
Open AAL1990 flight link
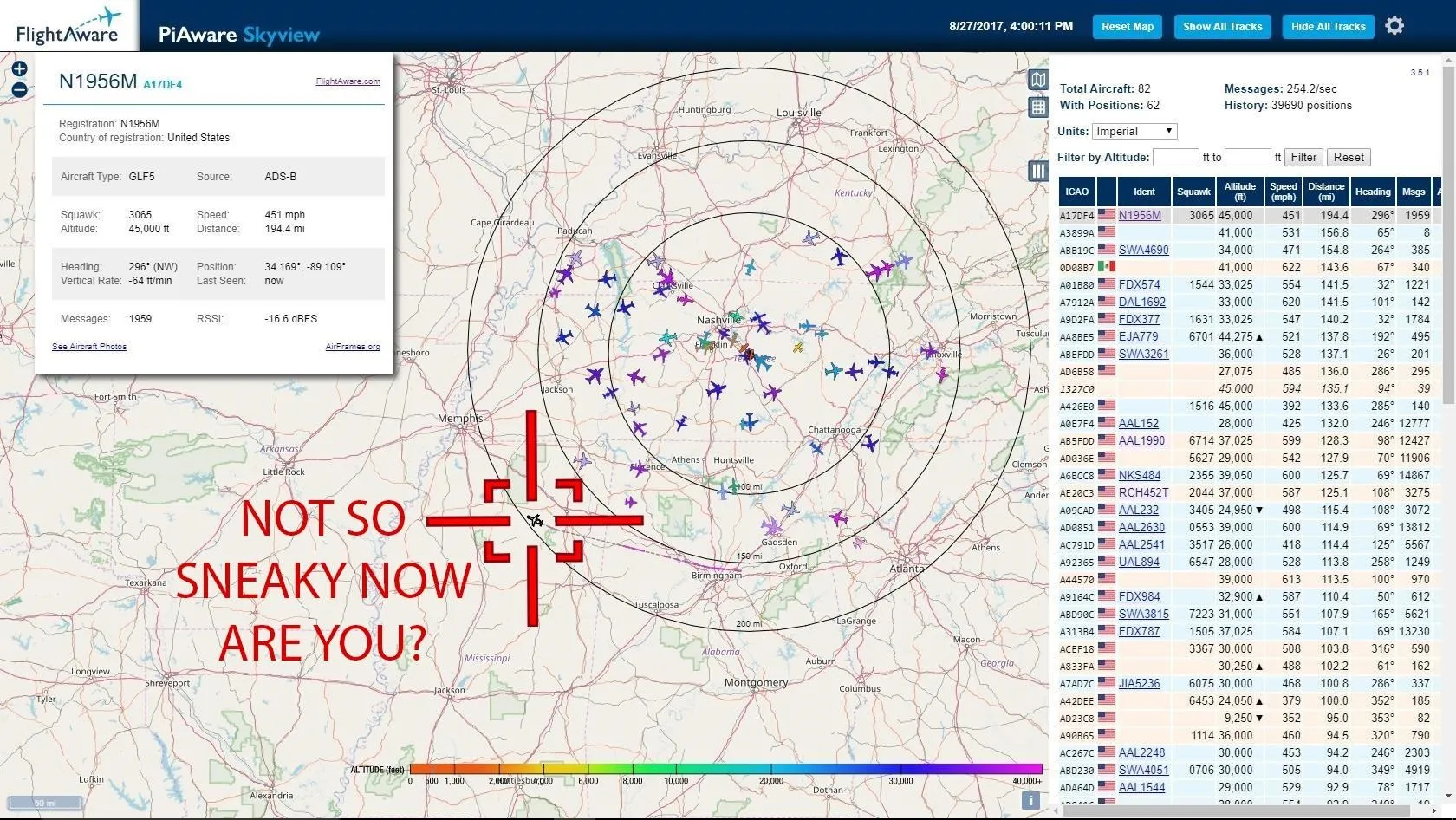[1141, 440]
